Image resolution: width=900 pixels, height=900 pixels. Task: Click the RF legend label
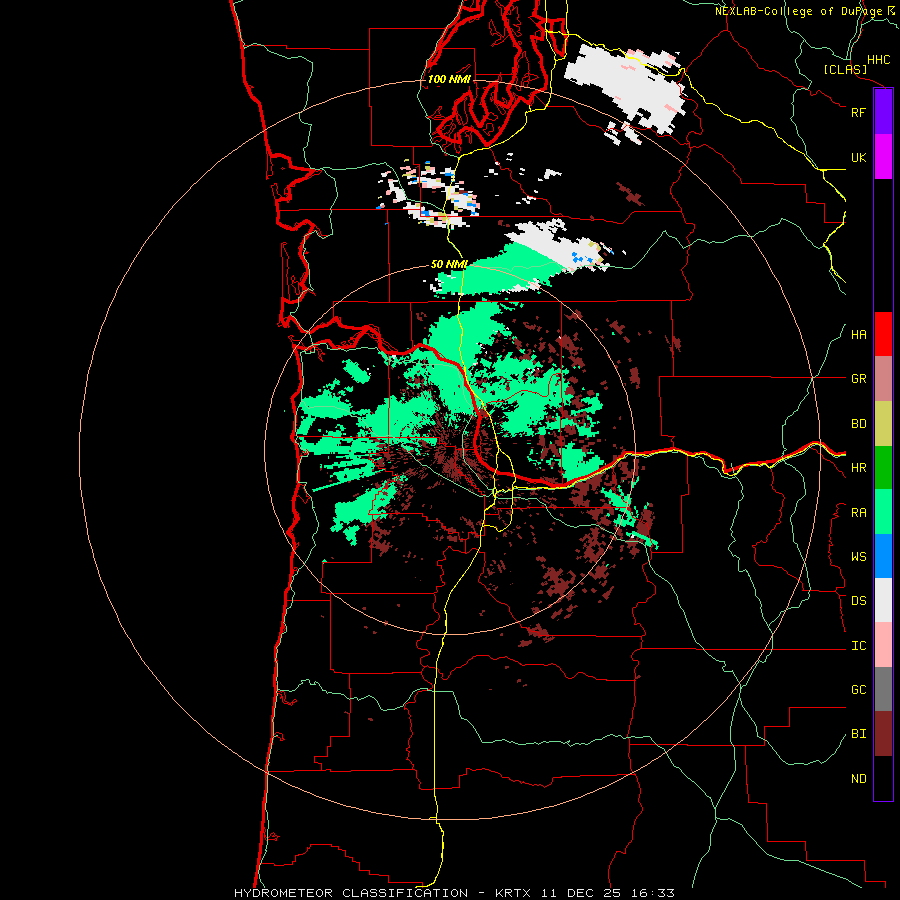tap(858, 112)
